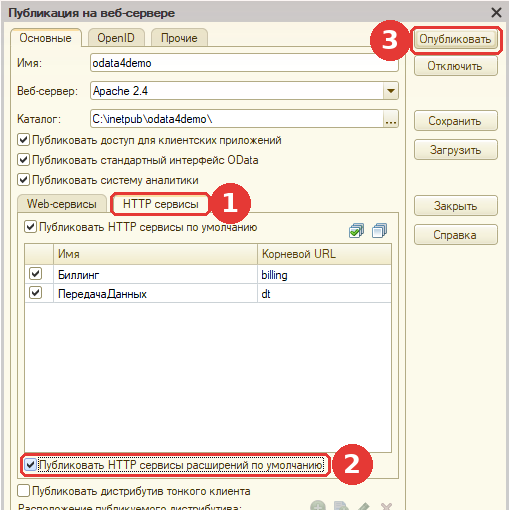Viewport: 509px width, 510px height.
Task: Click the Сохранить button
Action: pos(455,121)
